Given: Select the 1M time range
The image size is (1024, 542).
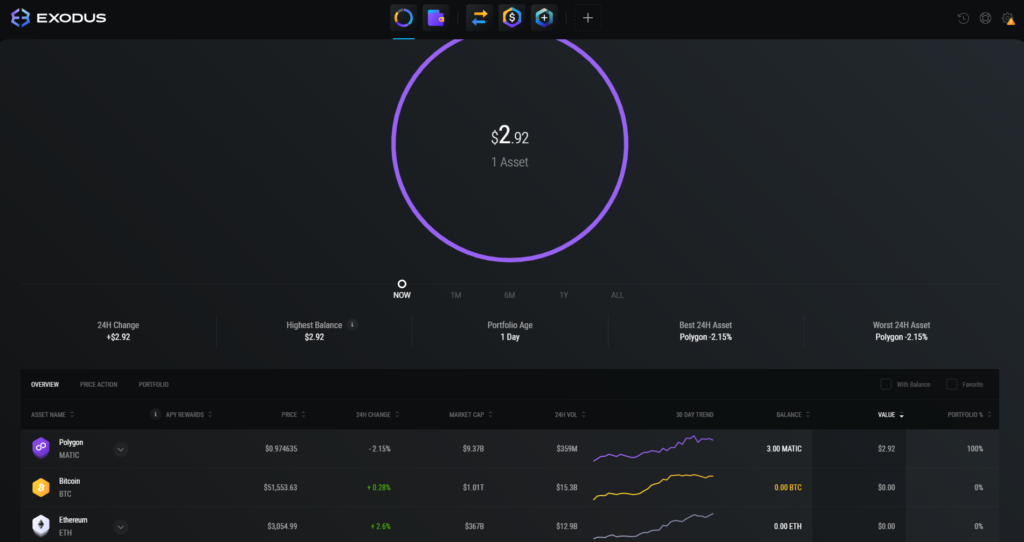Looking at the screenshot, I should click(456, 295).
